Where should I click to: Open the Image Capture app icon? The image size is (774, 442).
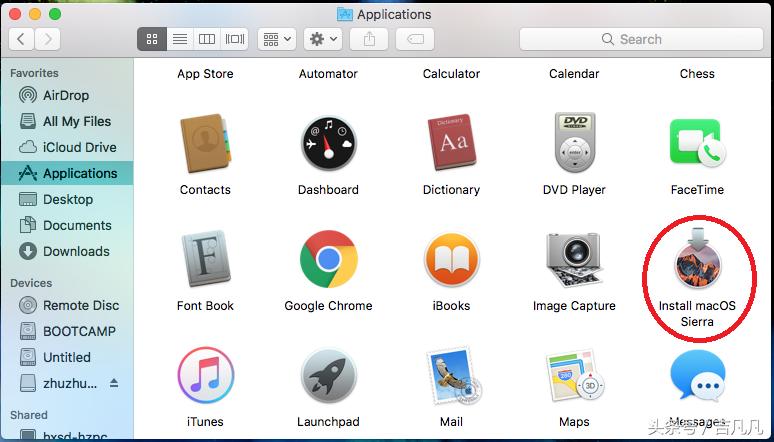point(574,260)
